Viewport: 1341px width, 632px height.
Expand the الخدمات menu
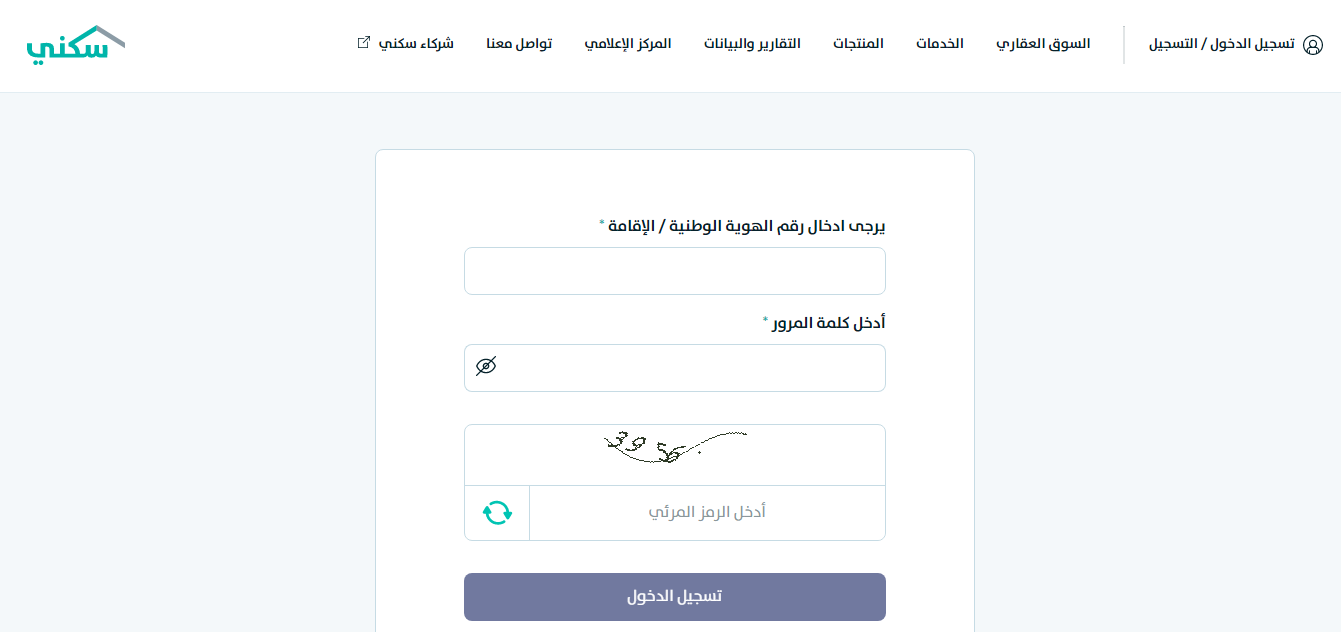click(x=940, y=44)
